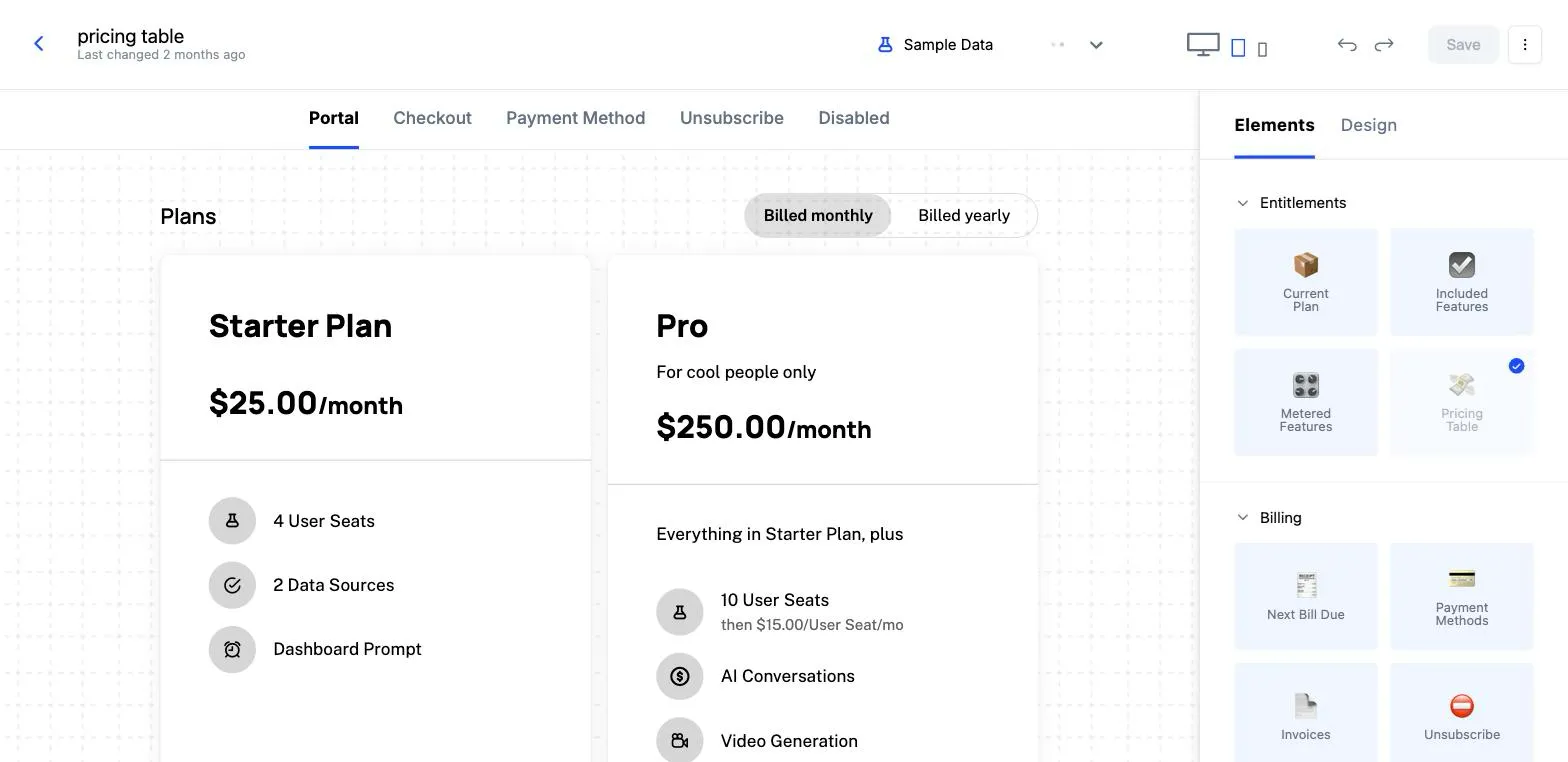Open the Payment Method tab
This screenshot has height=762, width=1568.
pos(576,118)
